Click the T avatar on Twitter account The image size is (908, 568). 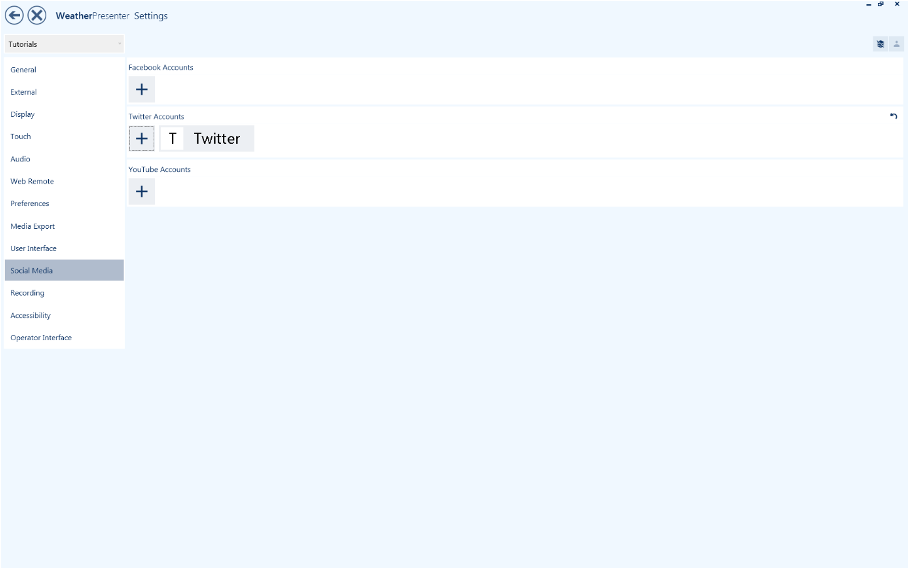pos(173,139)
